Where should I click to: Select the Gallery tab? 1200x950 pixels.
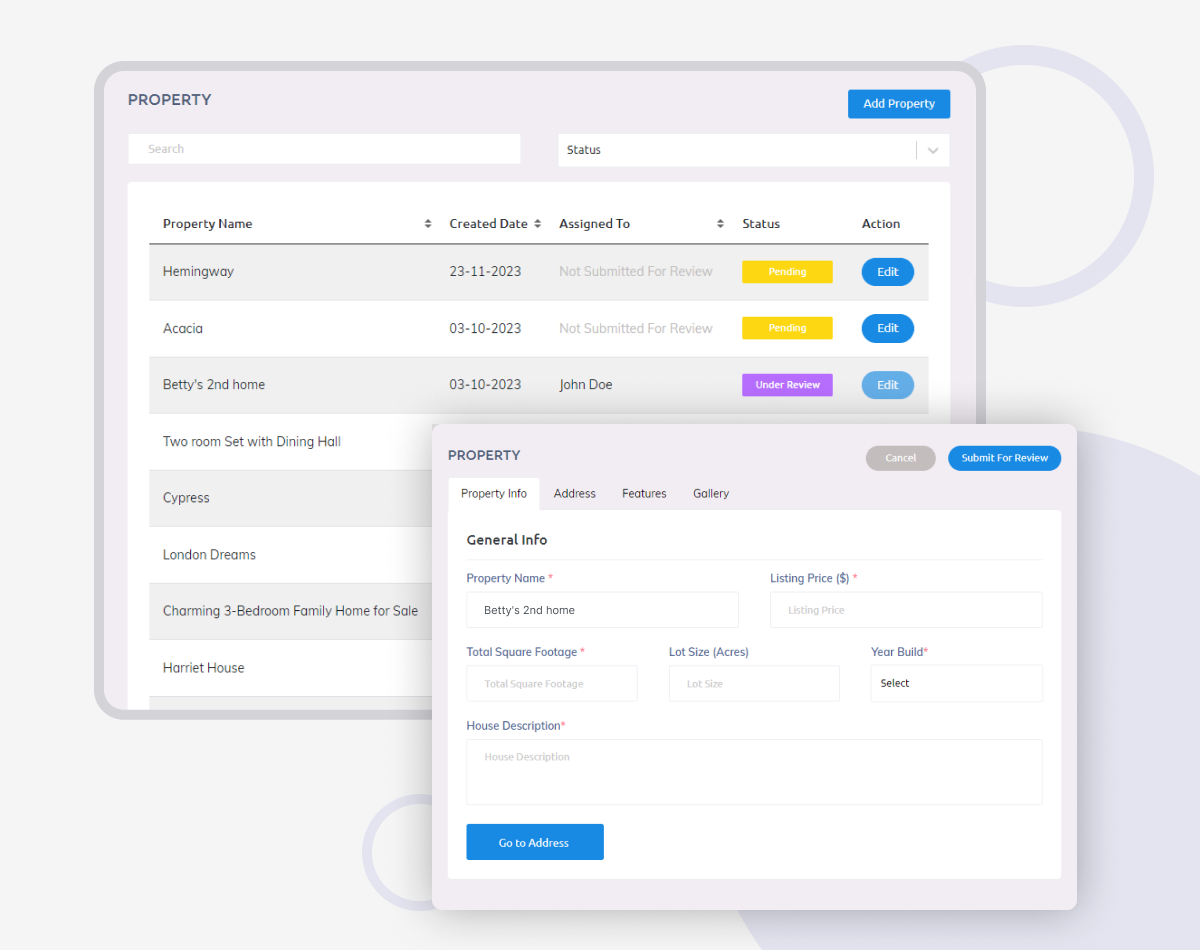point(711,494)
